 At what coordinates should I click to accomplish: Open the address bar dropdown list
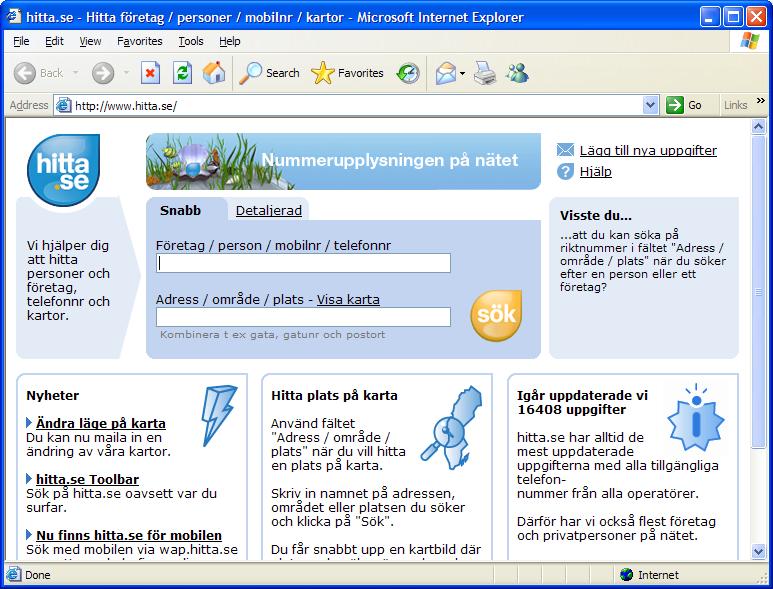click(651, 105)
